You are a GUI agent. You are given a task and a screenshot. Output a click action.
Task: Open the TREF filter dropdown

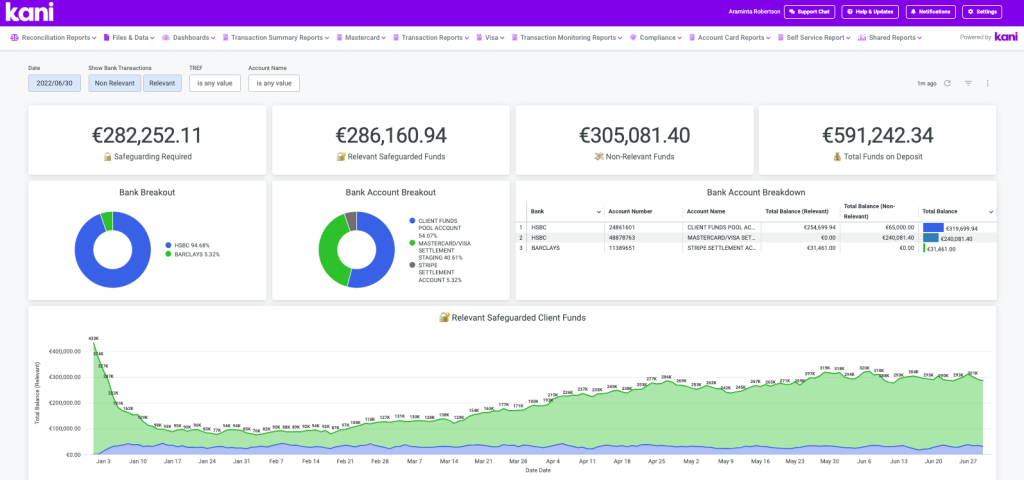[x=214, y=83]
